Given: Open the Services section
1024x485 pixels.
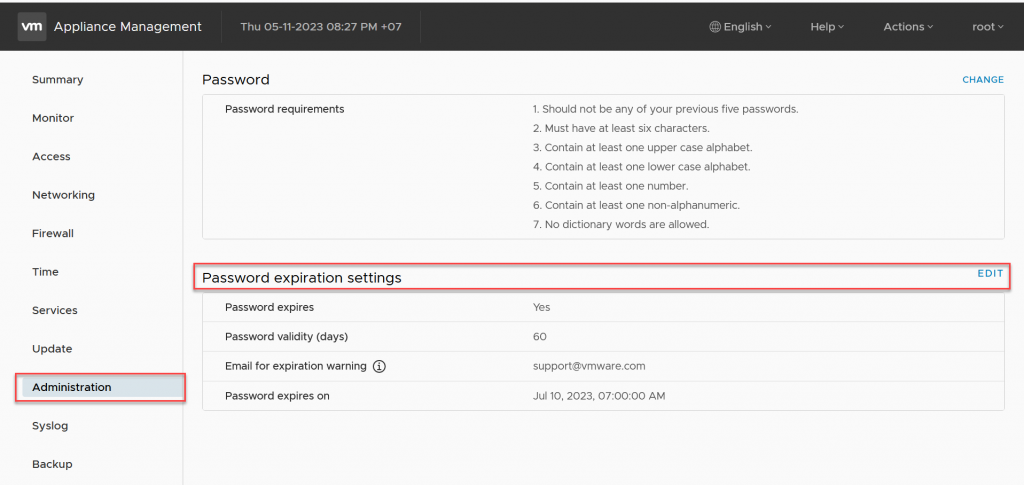Looking at the screenshot, I should [x=55, y=311].
